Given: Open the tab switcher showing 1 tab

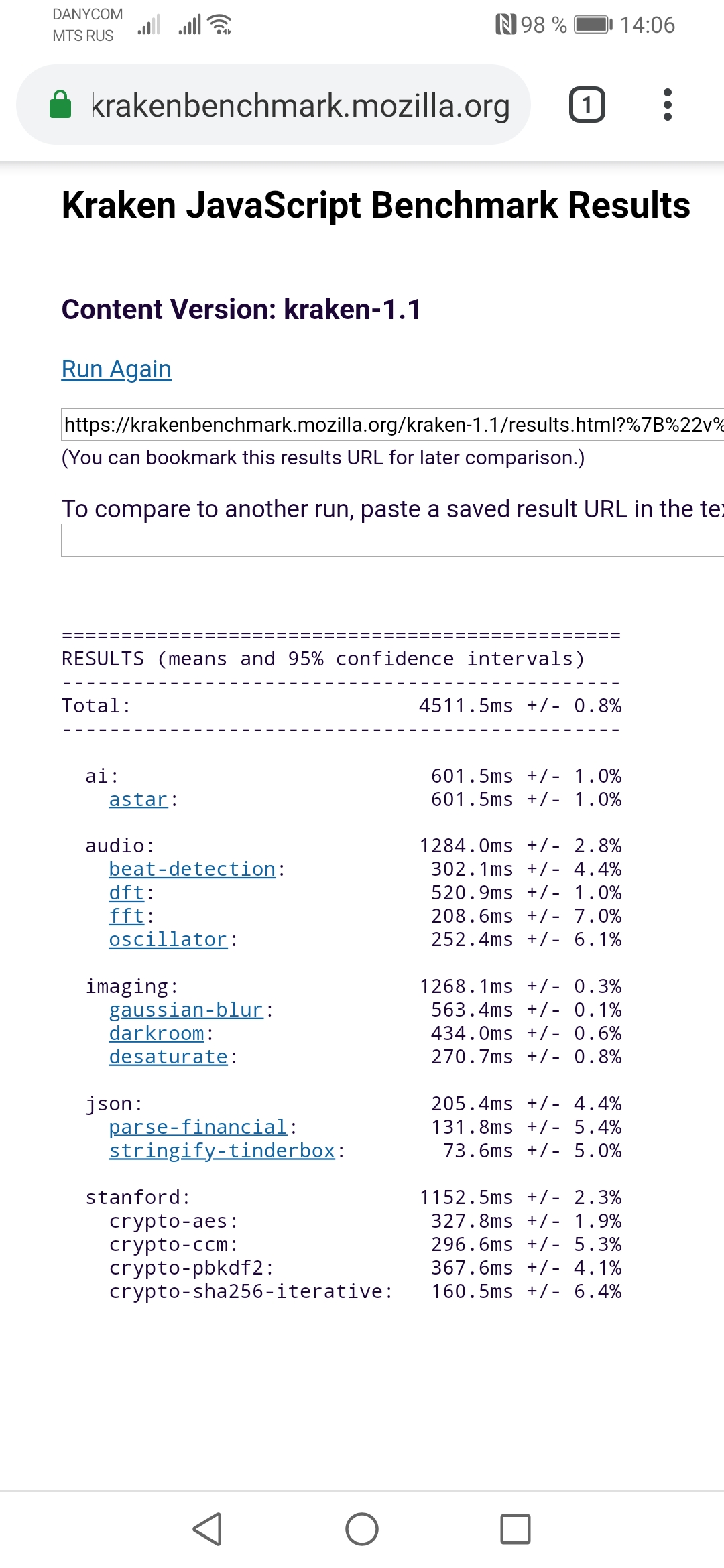Looking at the screenshot, I should (587, 105).
